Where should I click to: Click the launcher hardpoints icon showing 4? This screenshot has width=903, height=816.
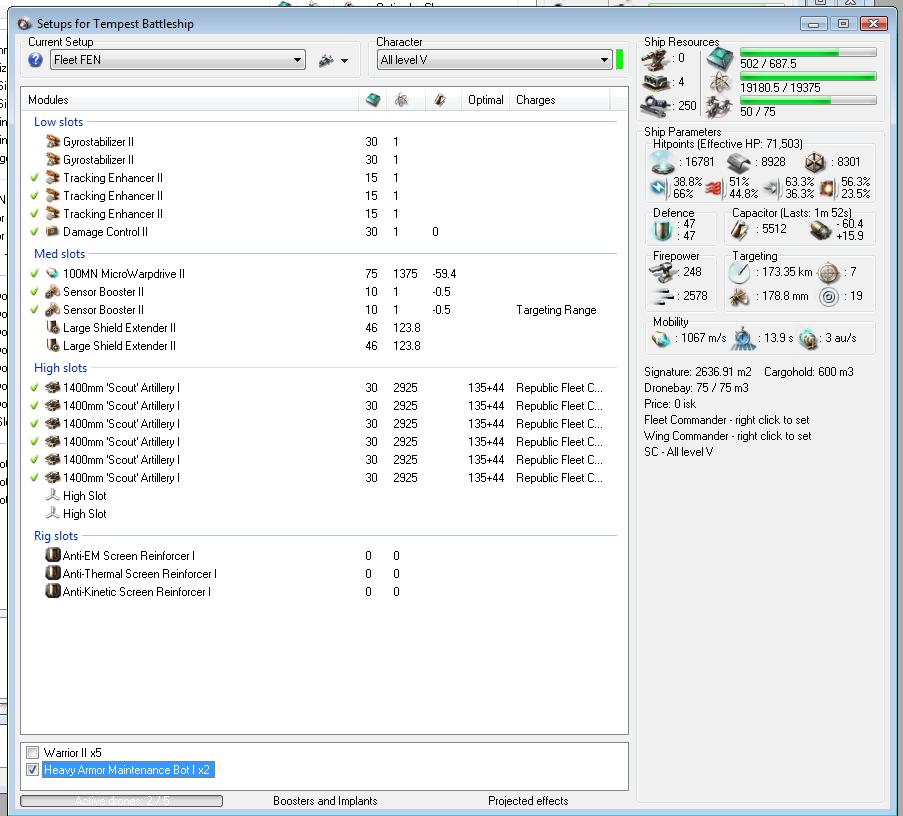click(655, 82)
